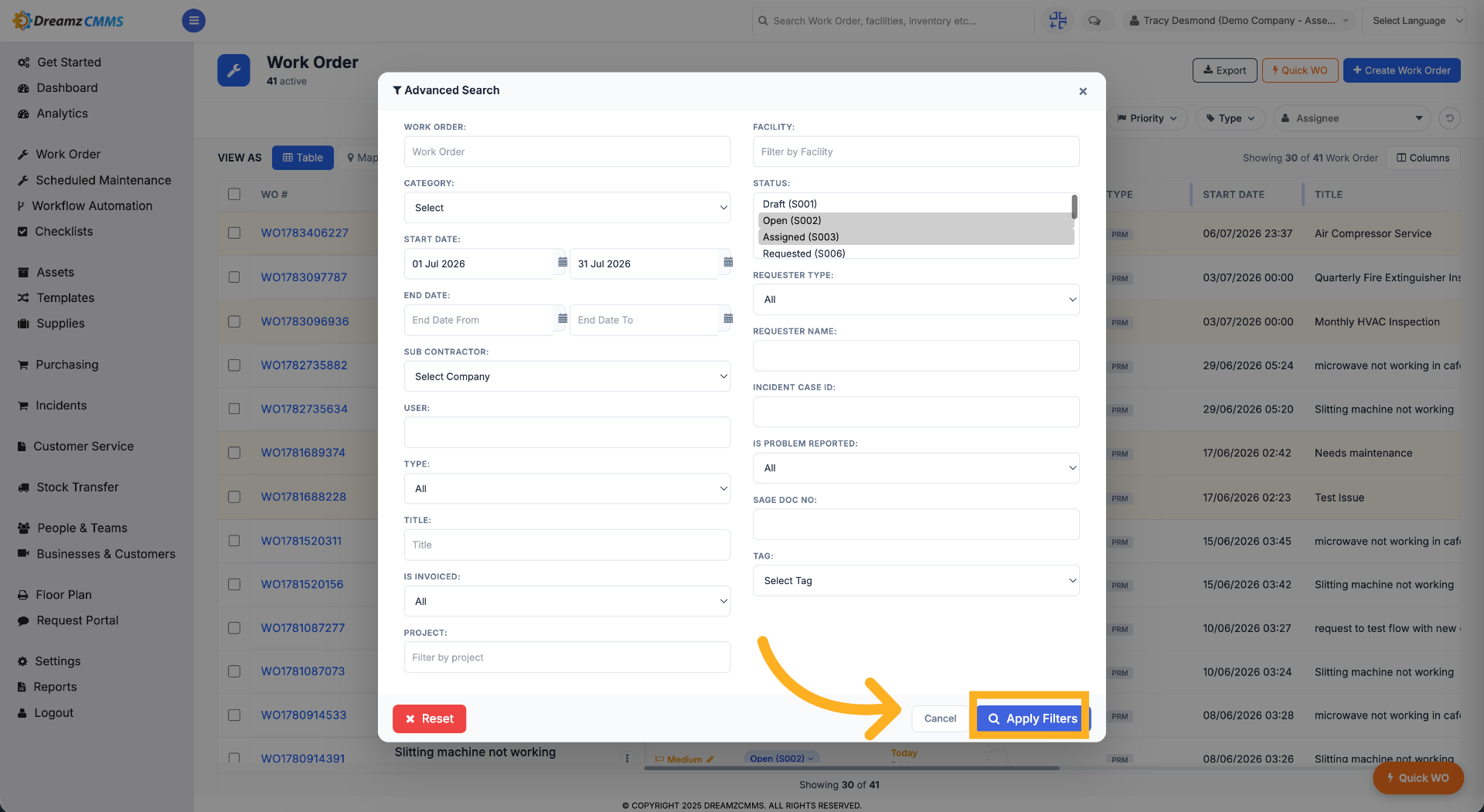This screenshot has height=812, width=1484.
Task: Click the Export button
Action: pos(1224,70)
